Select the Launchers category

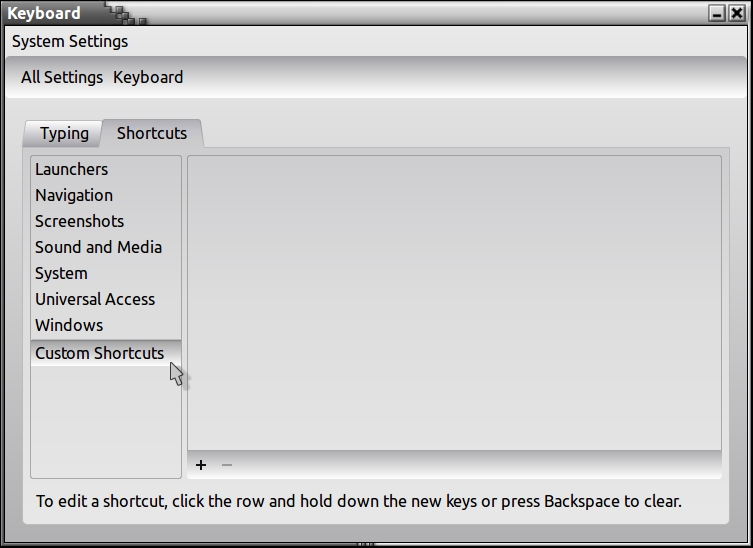(x=72, y=169)
